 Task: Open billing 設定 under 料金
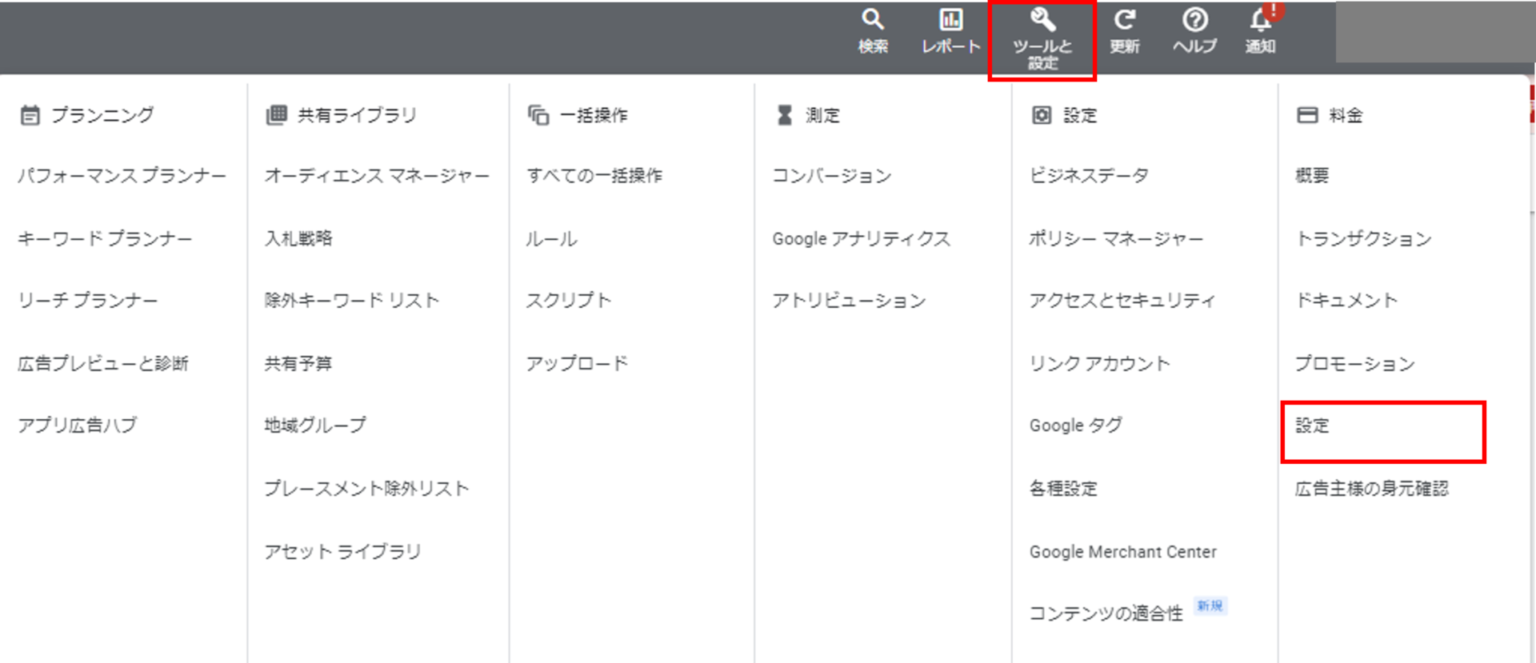click(x=1312, y=426)
